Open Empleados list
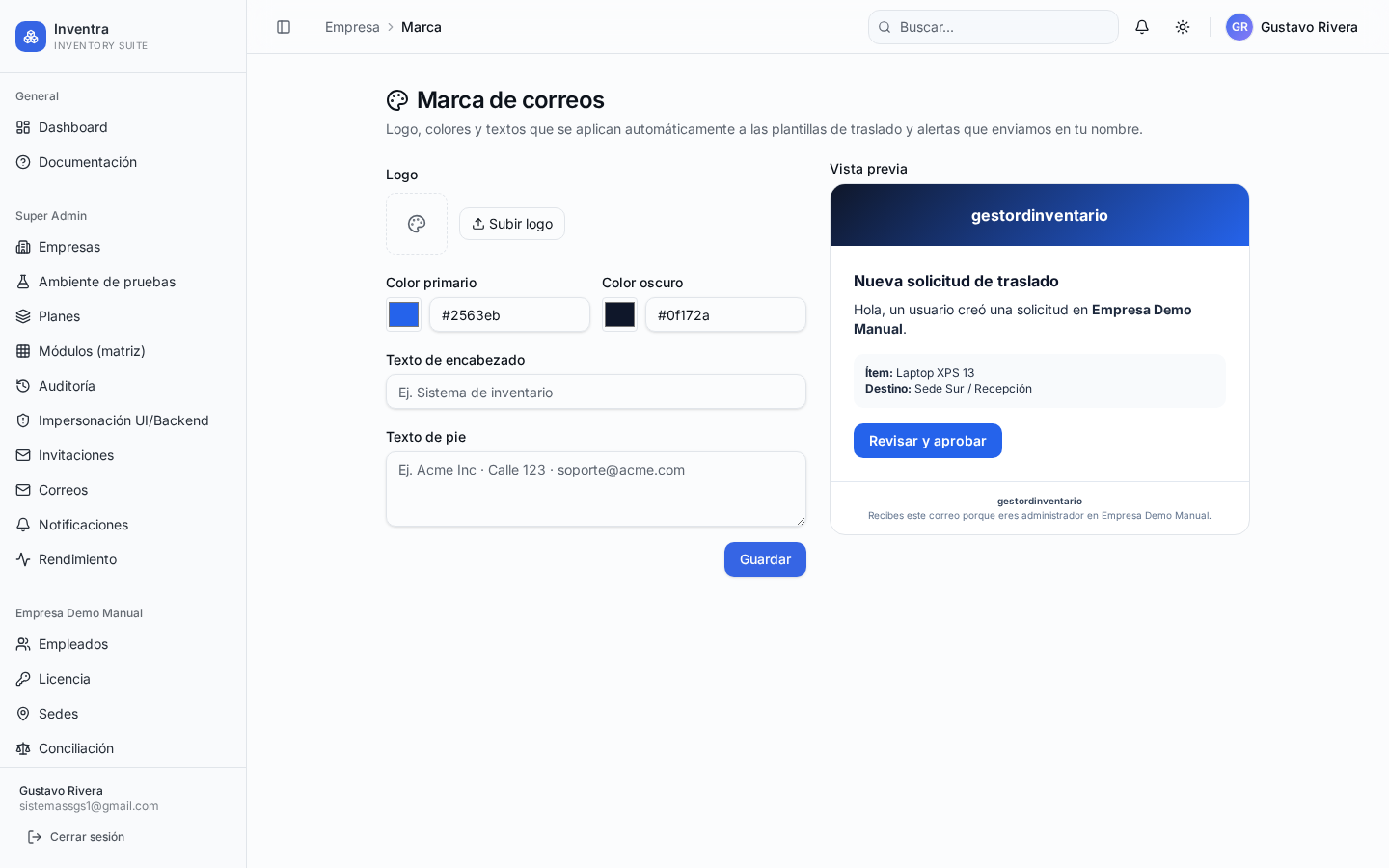Image resolution: width=1389 pixels, height=868 pixels. click(123, 644)
